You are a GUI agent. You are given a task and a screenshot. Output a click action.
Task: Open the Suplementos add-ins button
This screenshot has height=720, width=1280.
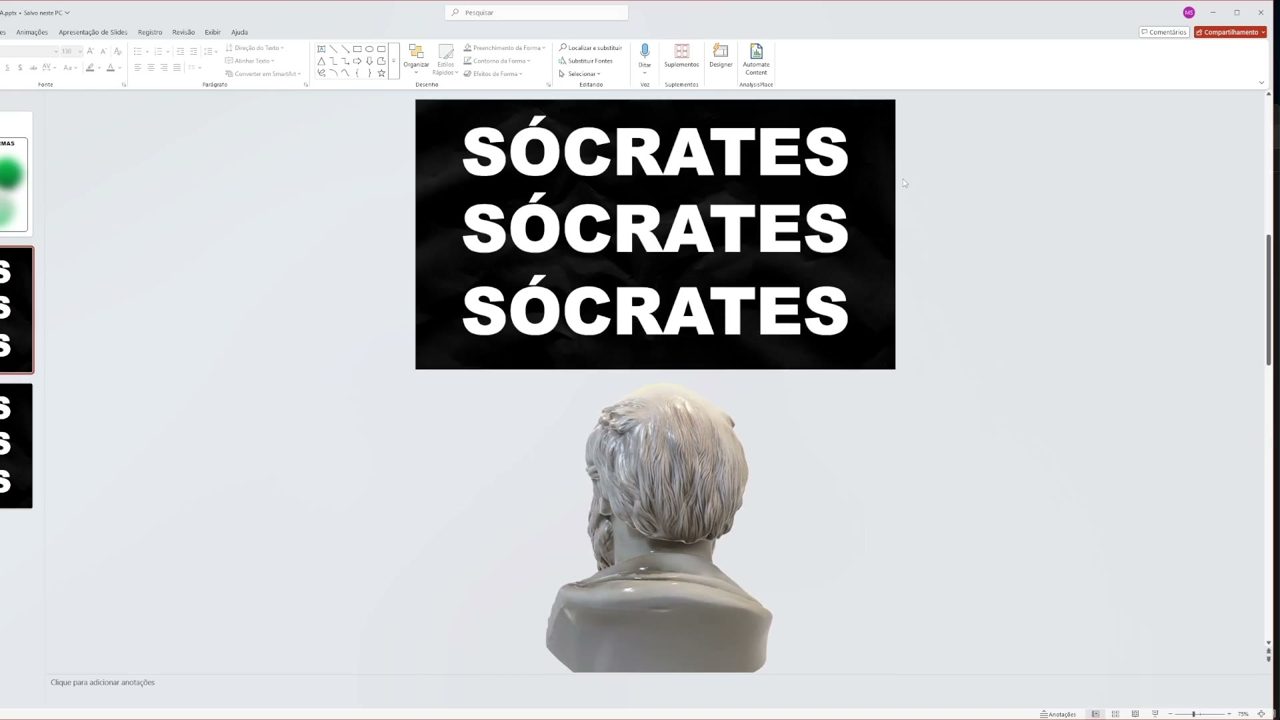[x=681, y=56]
